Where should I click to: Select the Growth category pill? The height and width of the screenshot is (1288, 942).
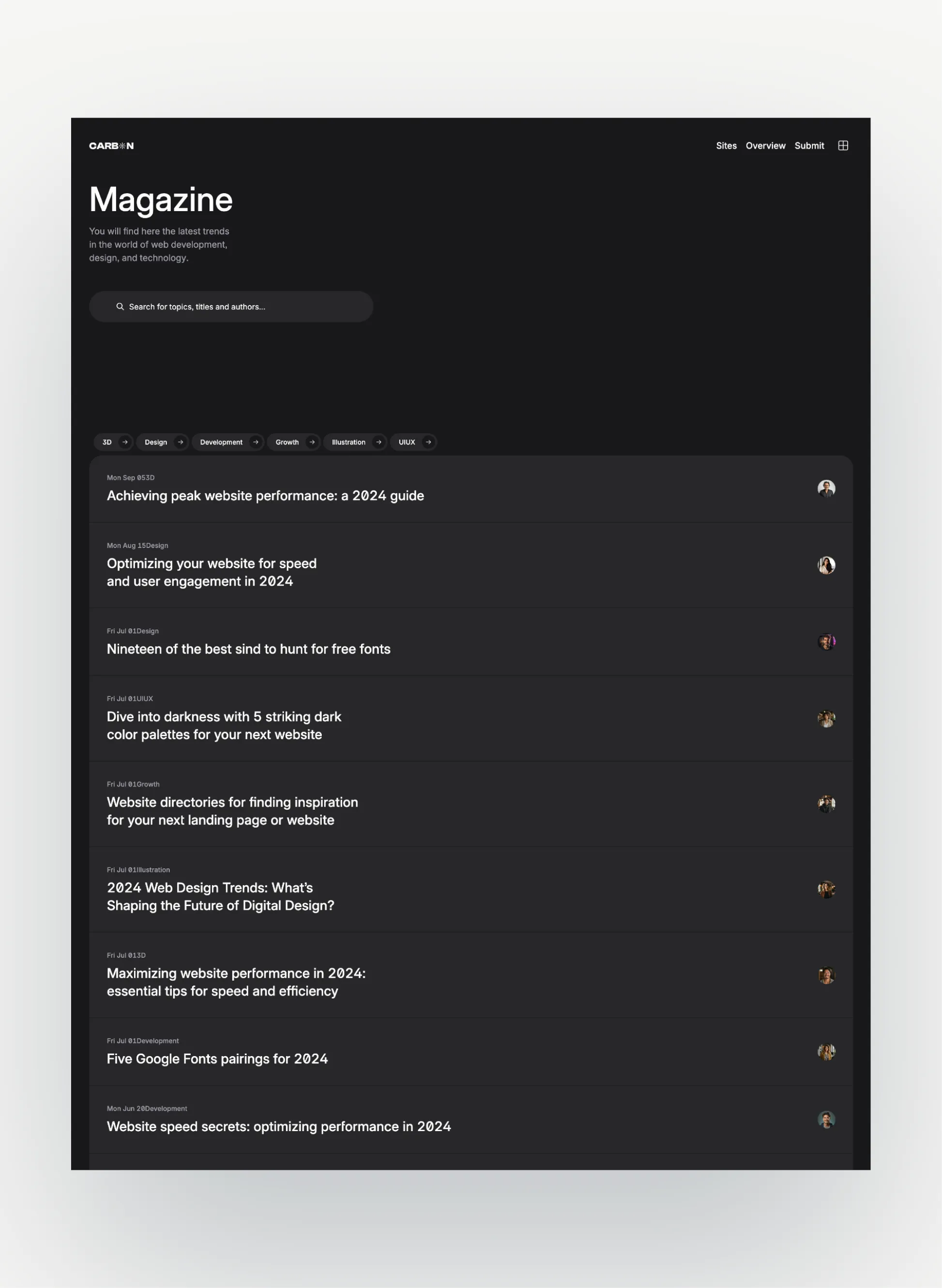[x=287, y=442]
